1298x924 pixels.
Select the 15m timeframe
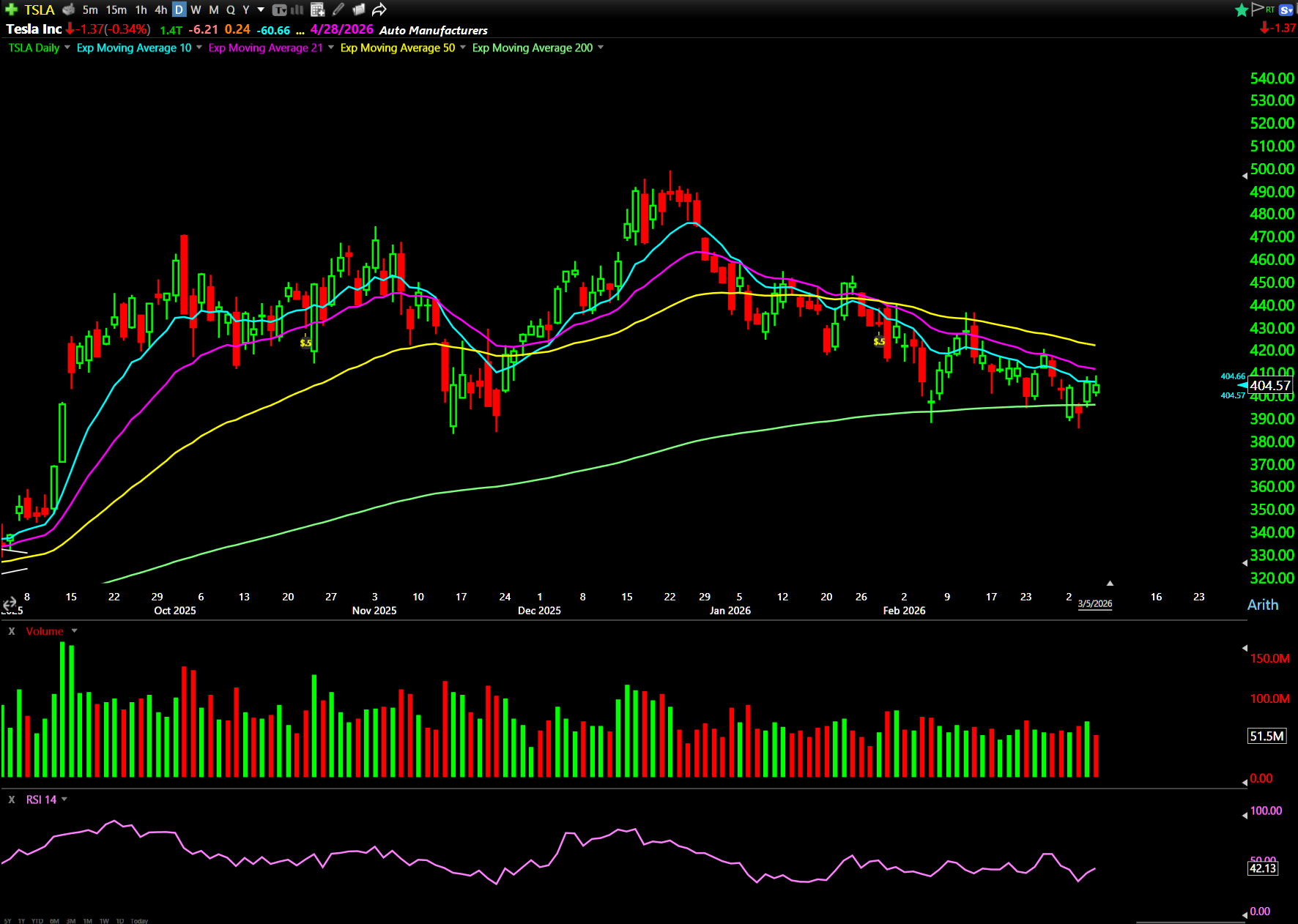coord(116,10)
